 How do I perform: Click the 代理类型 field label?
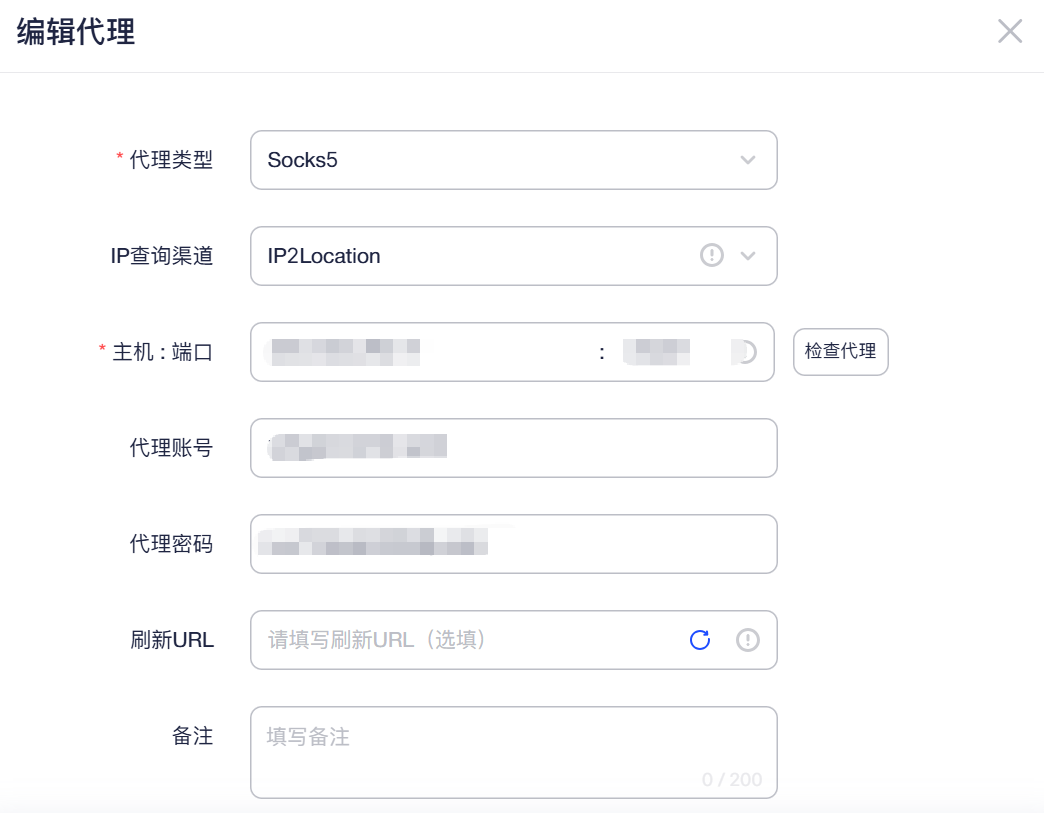[x=170, y=160]
